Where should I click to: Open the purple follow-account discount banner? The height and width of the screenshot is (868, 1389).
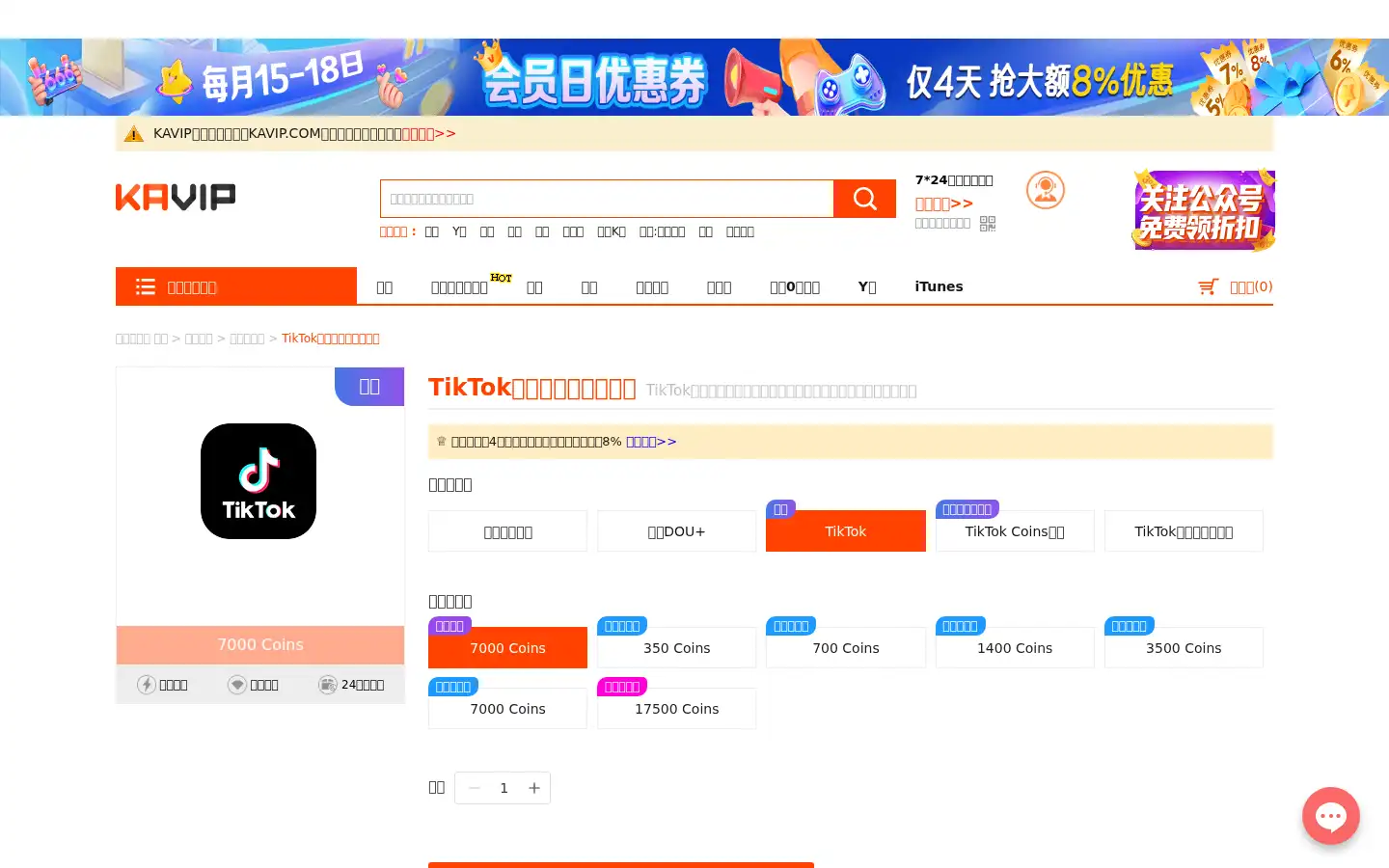[x=1204, y=210]
